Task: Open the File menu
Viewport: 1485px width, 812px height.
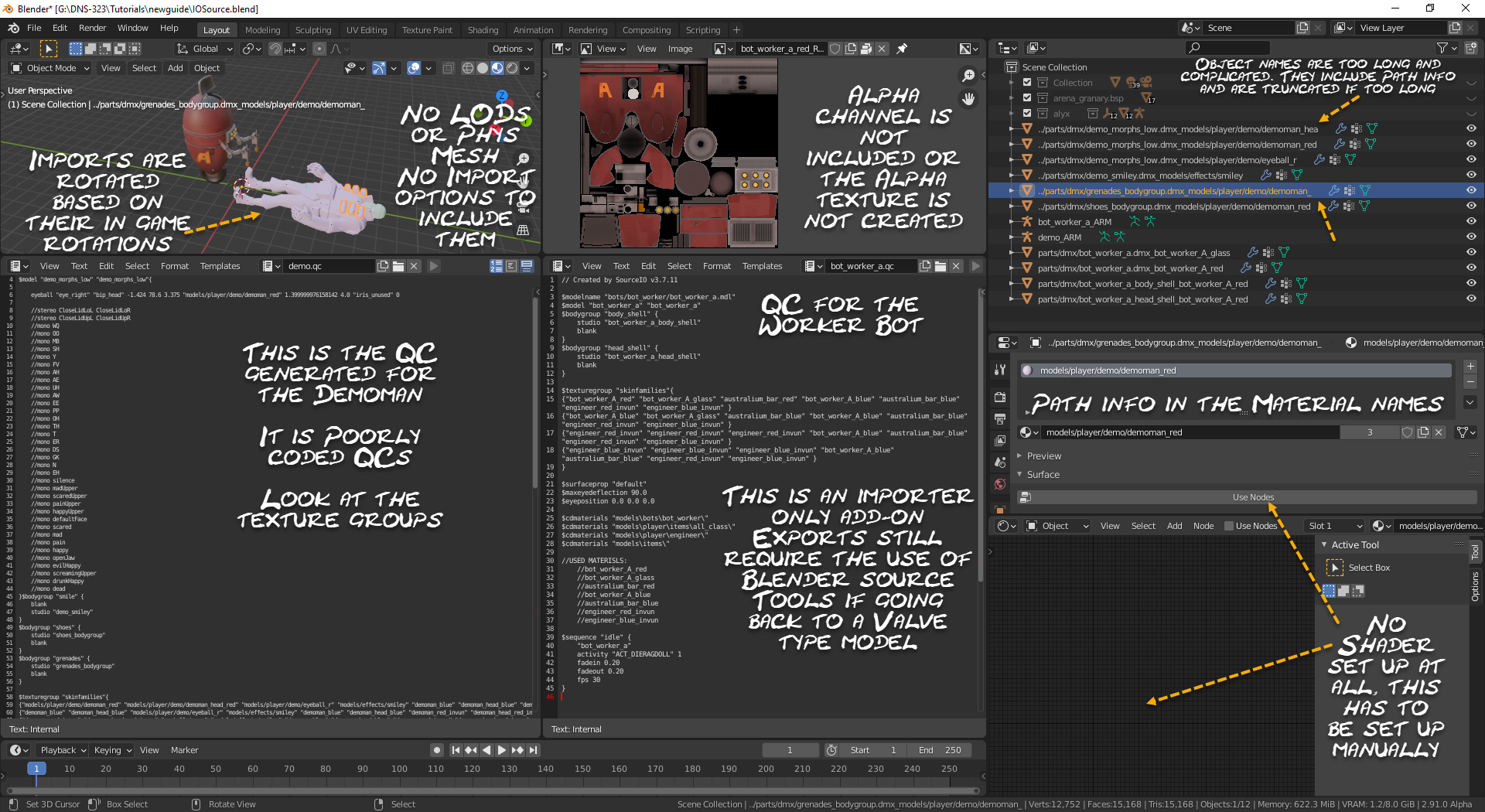Action: click(x=34, y=28)
